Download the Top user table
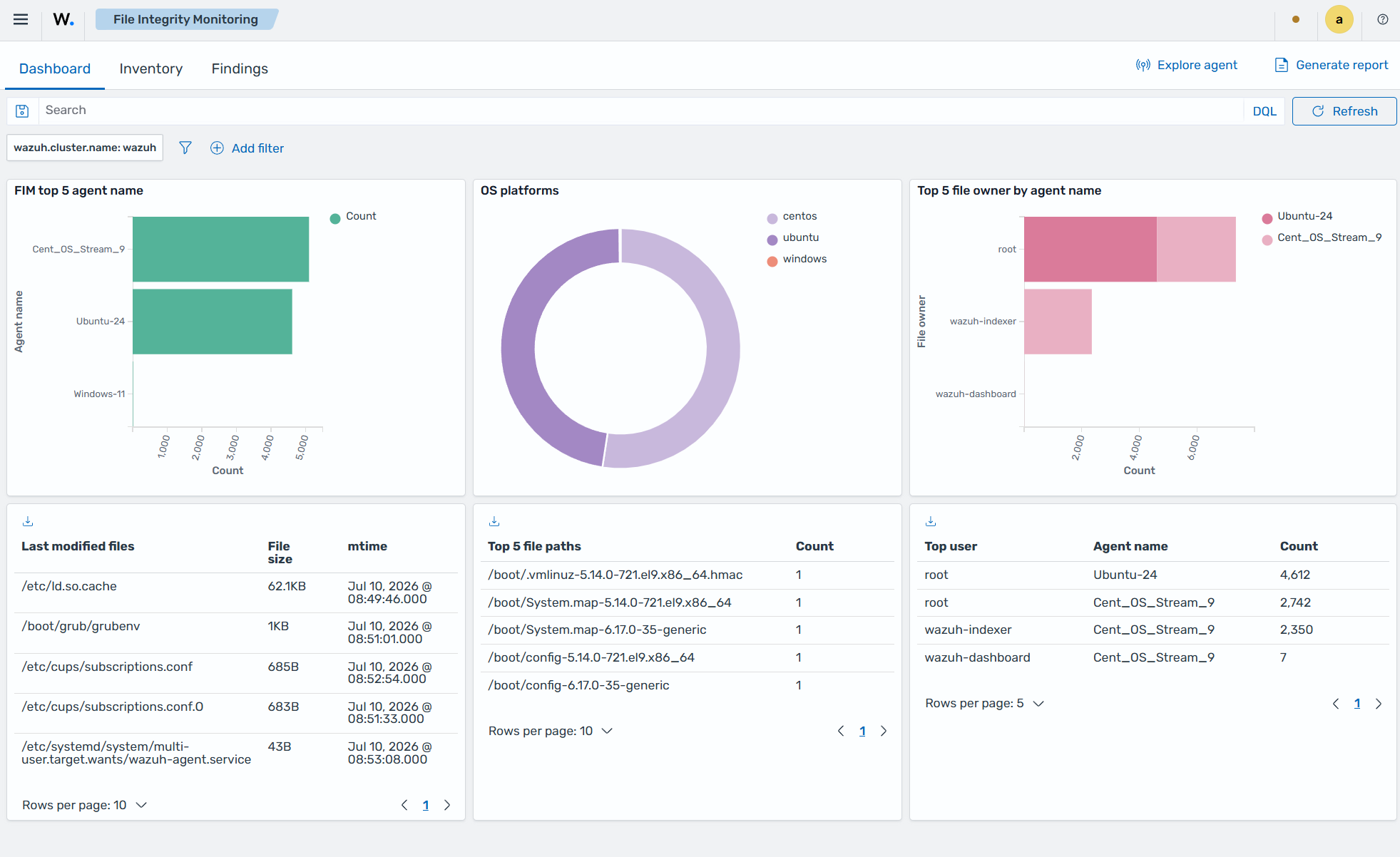Image resolution: width=1400 pixels, height=857 pixels. (931, 521)
